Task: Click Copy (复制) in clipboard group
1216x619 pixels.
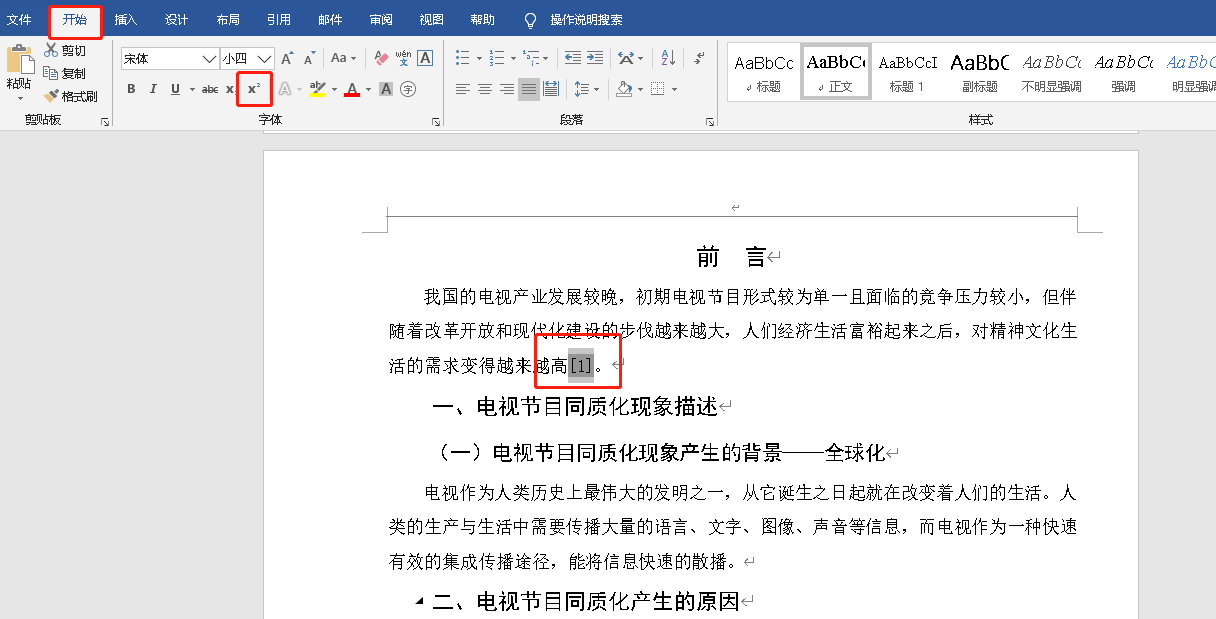Action: tap(65, 73)
